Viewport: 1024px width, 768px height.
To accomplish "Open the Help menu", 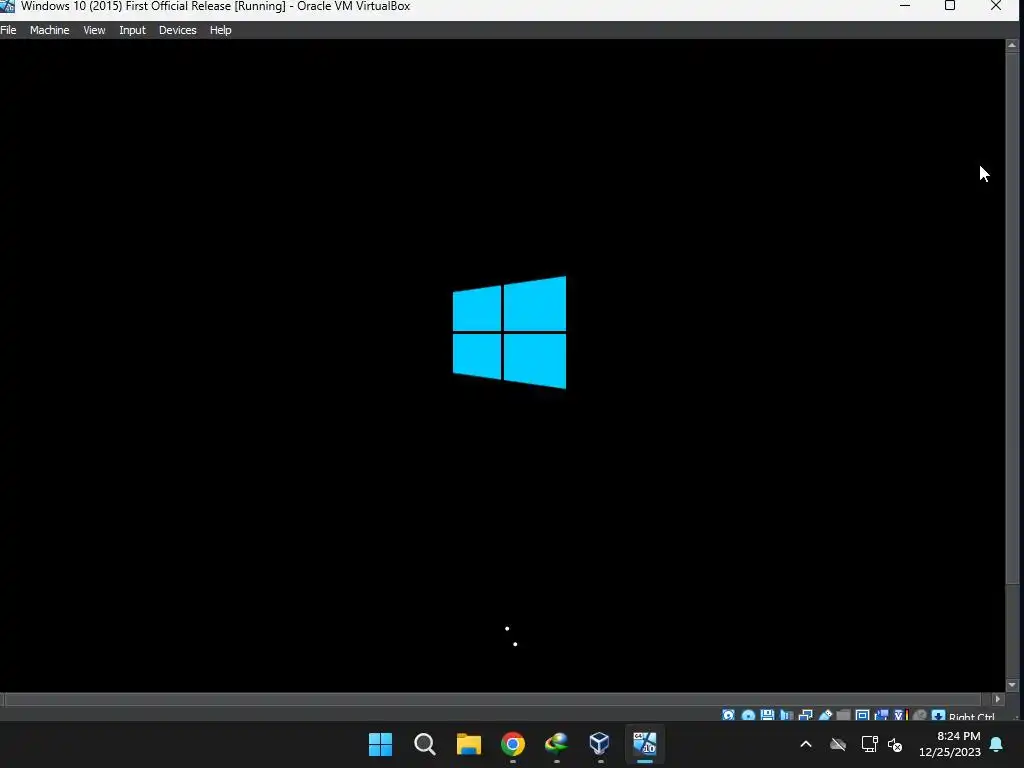I will click(x=221, y=30).
